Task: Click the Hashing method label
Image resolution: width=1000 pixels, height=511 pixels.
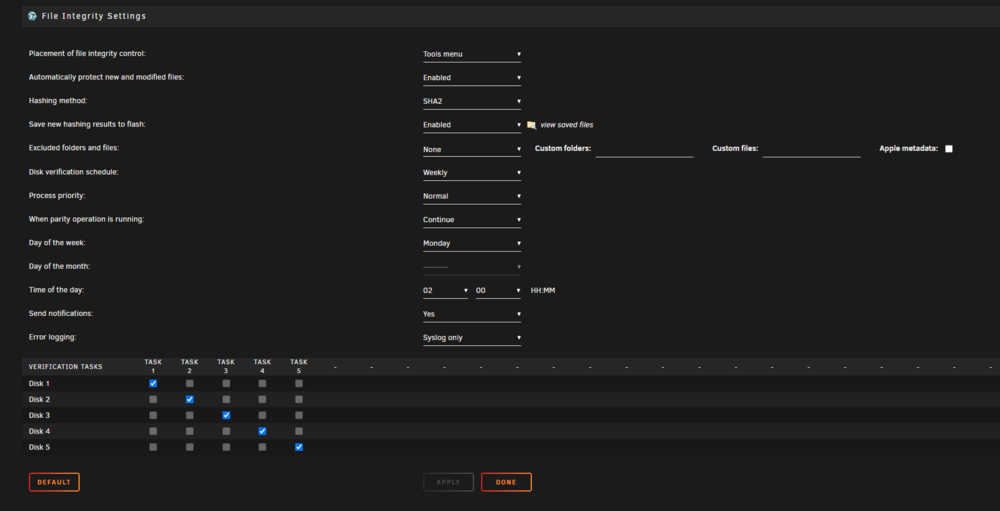Action: point(58,101)
